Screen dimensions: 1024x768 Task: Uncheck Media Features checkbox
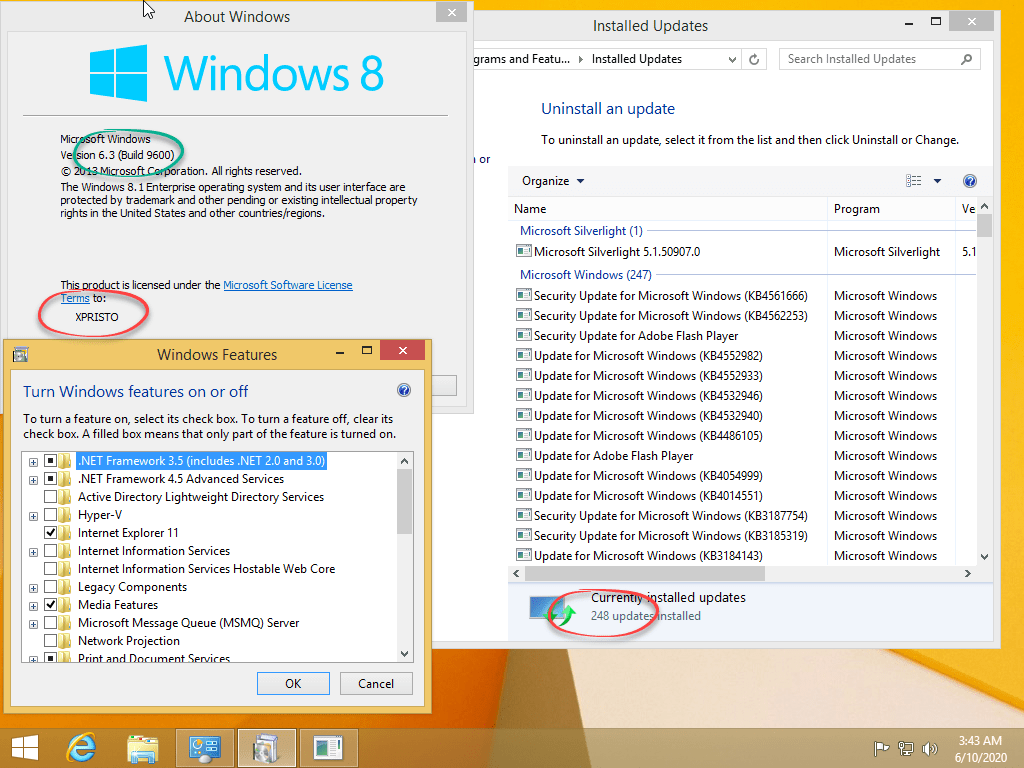click(x=50, y=604)
